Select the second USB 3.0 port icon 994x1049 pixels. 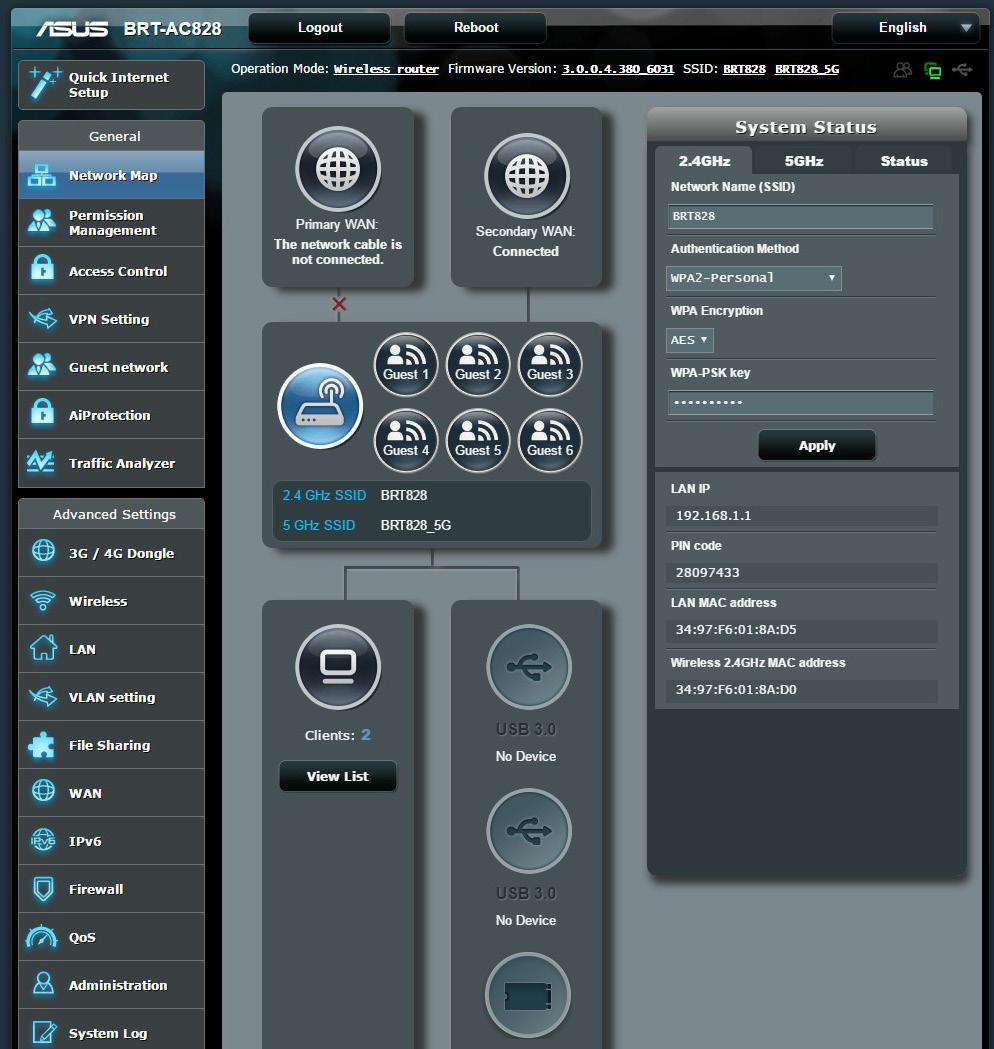point(528,831)
